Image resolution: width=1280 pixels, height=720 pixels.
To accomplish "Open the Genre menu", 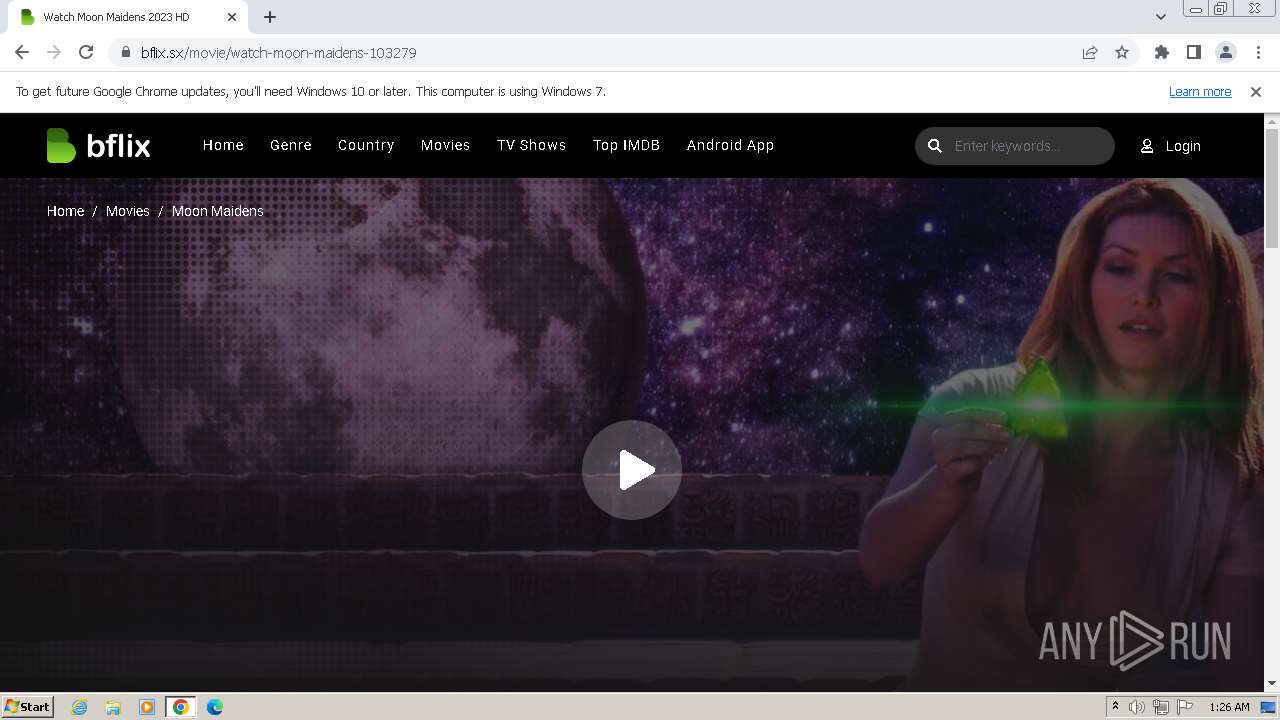I will [x=291, y=145].
